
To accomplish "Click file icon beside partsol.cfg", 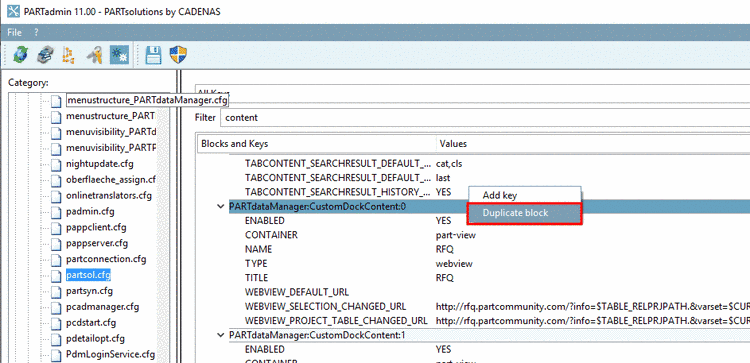I will pyautogui.click(x=57, y=275).
